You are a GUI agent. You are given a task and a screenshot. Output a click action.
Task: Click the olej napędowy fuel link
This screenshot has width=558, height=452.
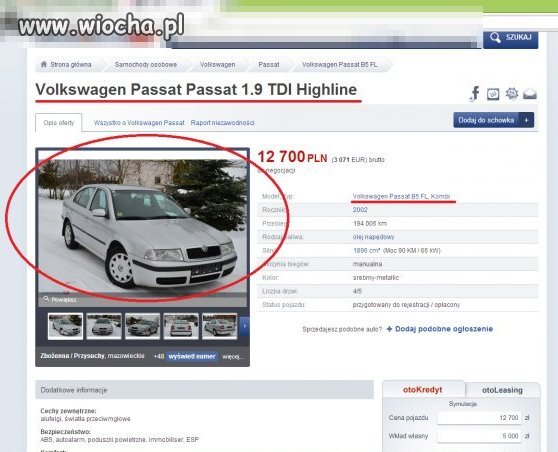[373, 237]
